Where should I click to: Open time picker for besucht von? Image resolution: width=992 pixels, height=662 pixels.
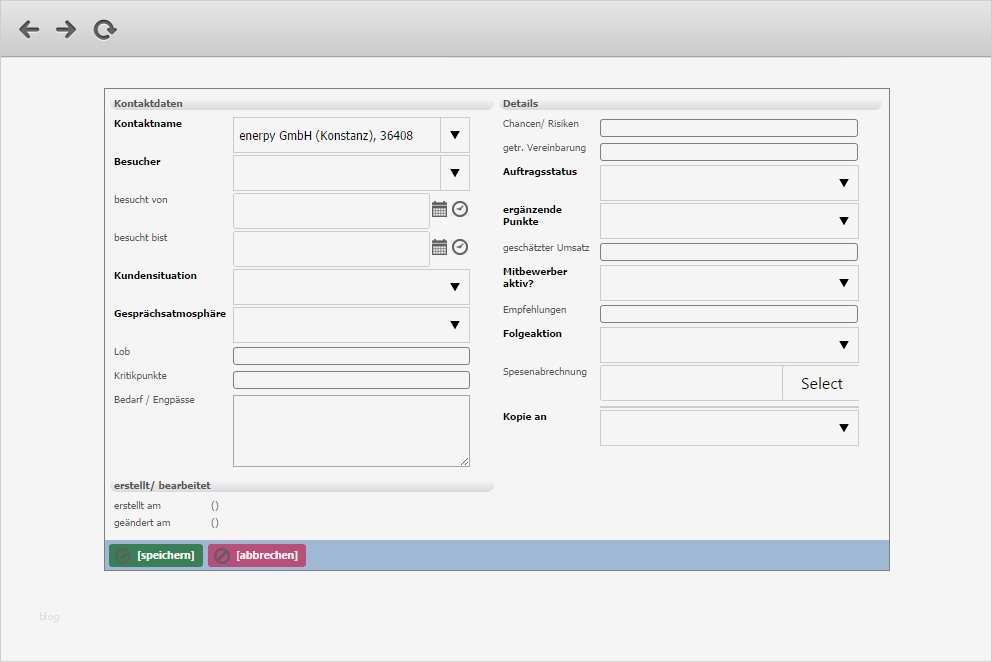tap(460, 209)
